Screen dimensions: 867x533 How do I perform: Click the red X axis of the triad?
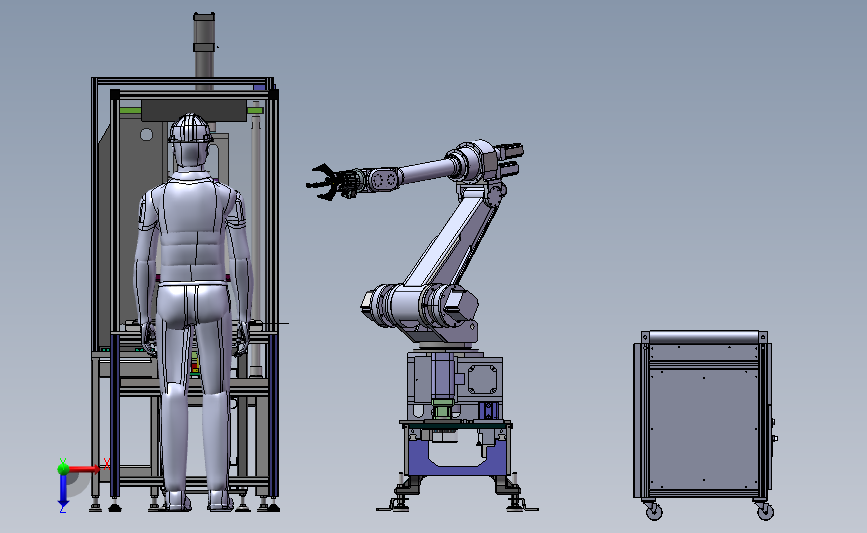84,469
